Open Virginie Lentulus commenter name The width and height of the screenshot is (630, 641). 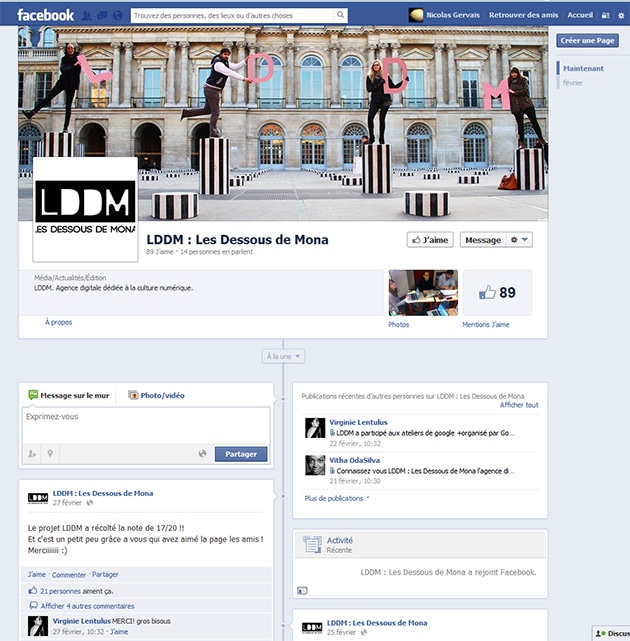coord(81,621)
